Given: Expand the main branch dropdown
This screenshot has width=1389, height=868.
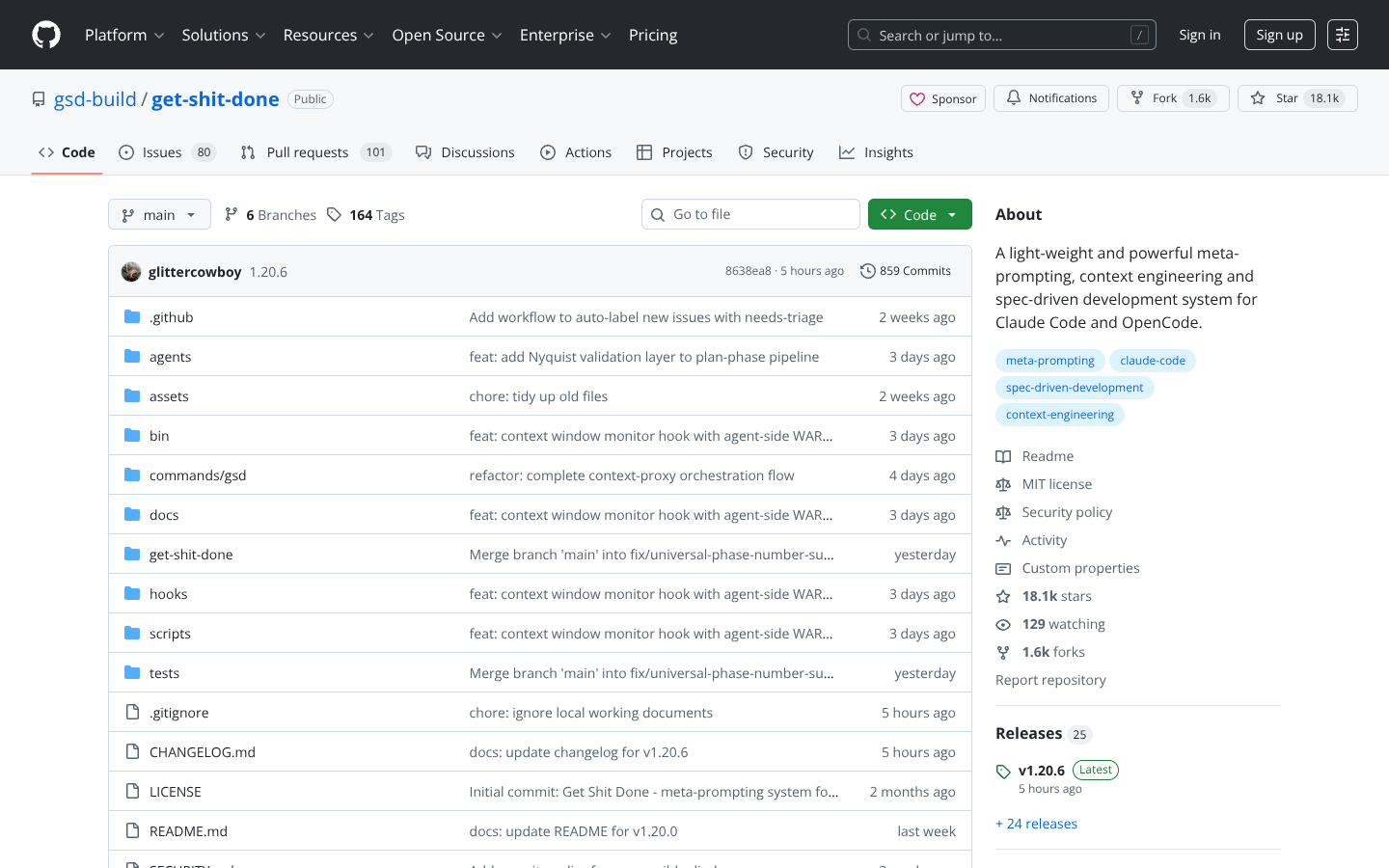Looking at the screenshot, I should (x=159, y=215).
